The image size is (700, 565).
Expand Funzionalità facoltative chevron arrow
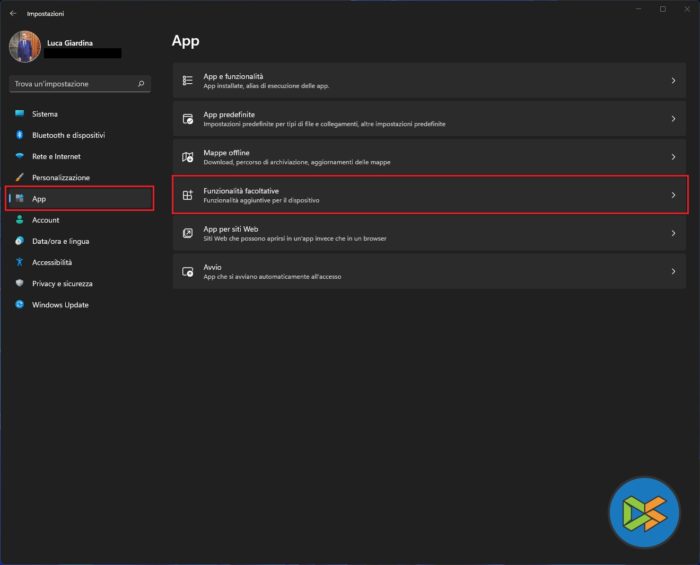673,195
